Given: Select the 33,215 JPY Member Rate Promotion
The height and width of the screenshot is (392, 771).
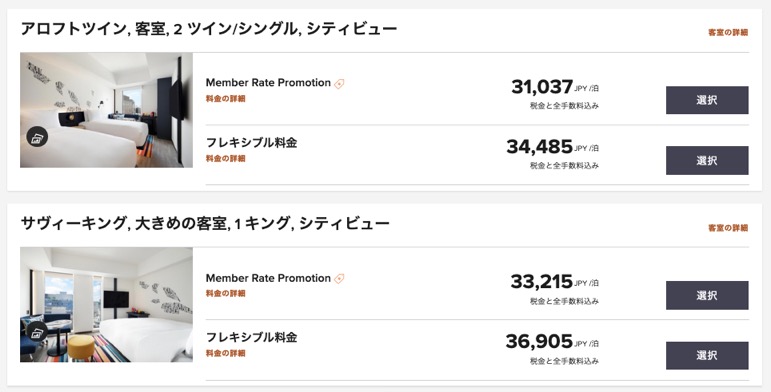Looking at the screenshot, I should click(x=707, y=295).
